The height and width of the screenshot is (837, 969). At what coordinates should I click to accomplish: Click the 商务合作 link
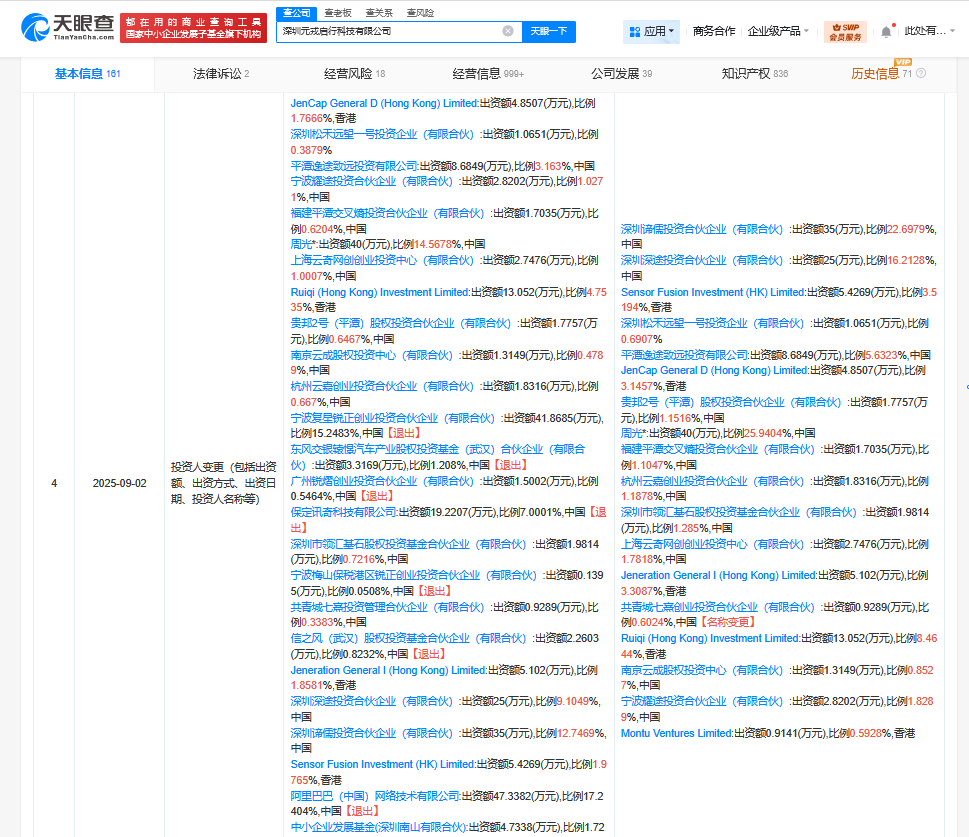[716, 31]
